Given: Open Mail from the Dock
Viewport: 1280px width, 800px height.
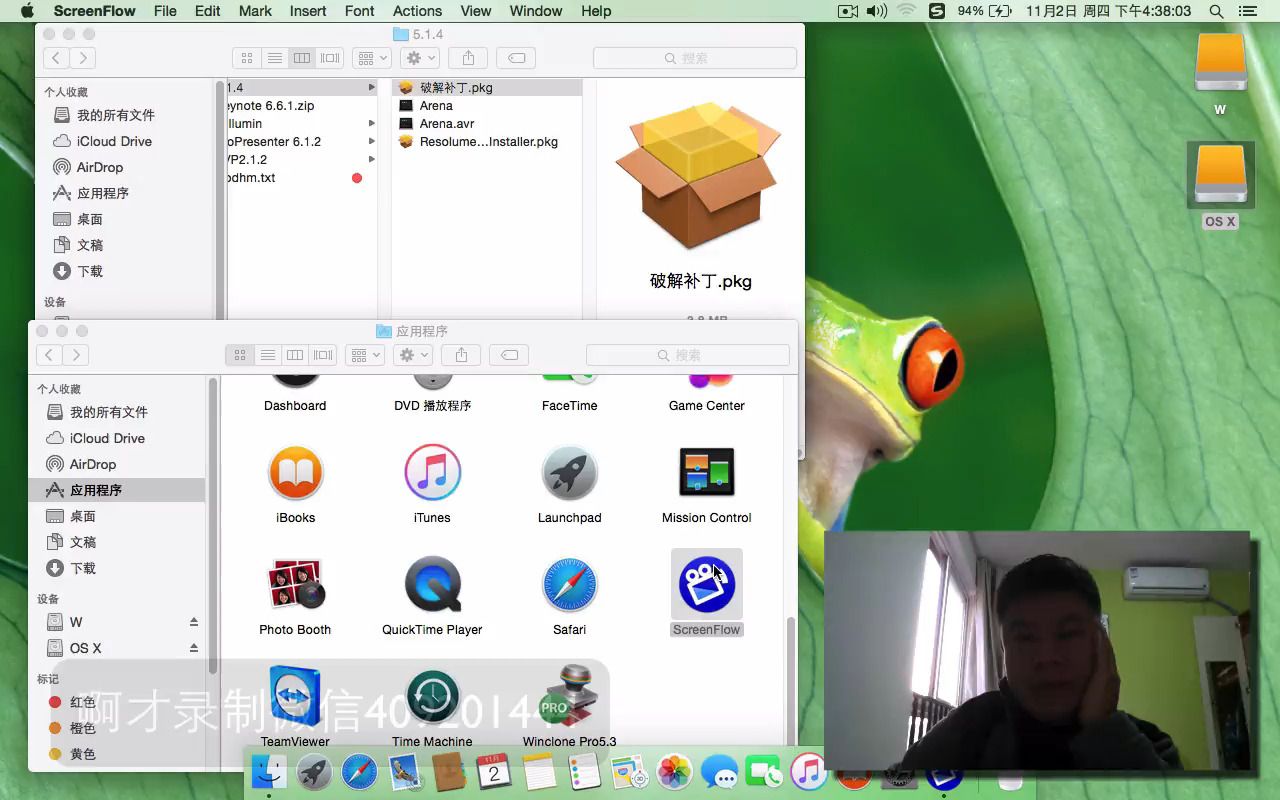Looking at the screenshot, I should coord(404,771).
